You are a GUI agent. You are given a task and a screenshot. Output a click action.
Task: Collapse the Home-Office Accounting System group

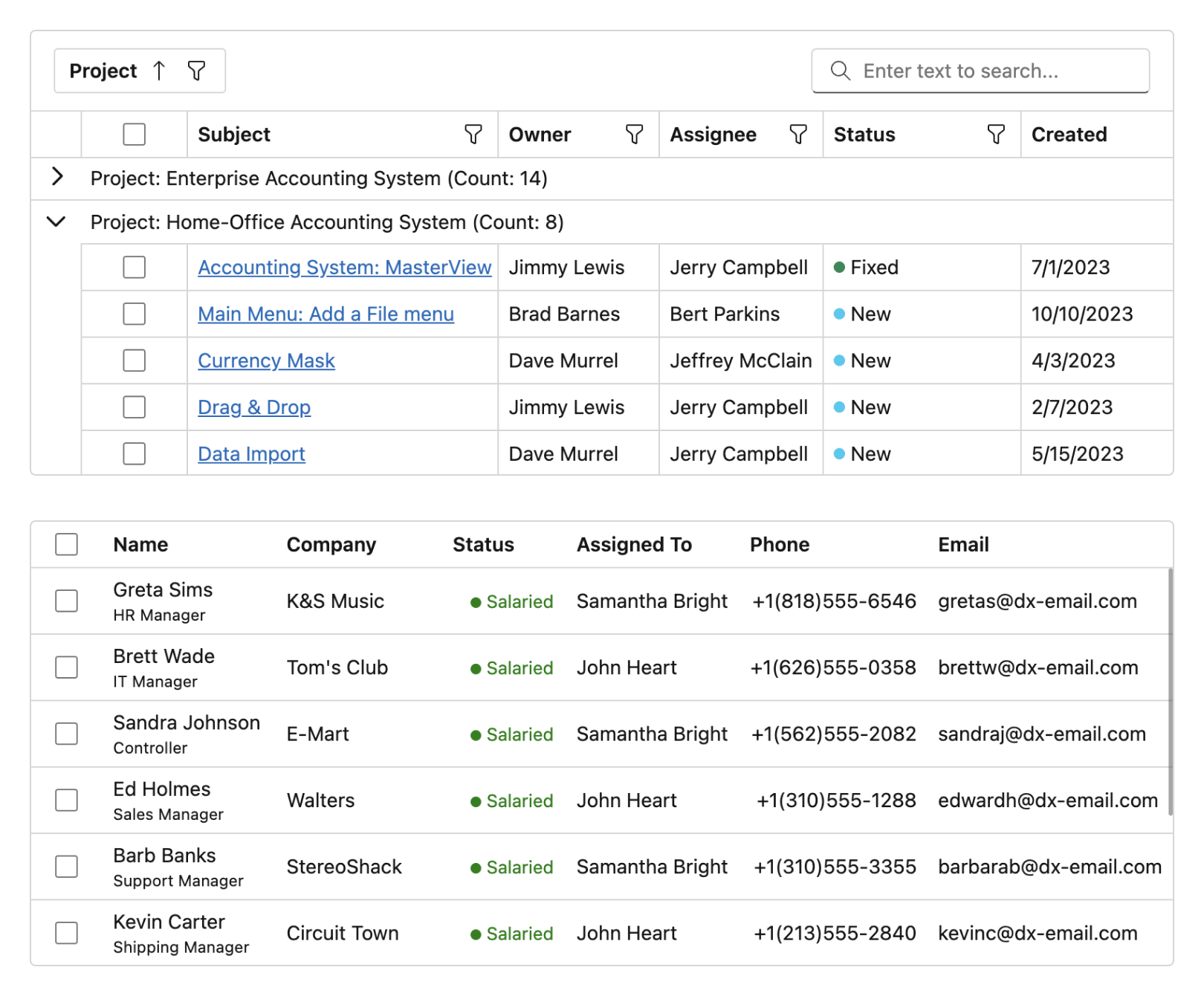[x=56, y=221]
